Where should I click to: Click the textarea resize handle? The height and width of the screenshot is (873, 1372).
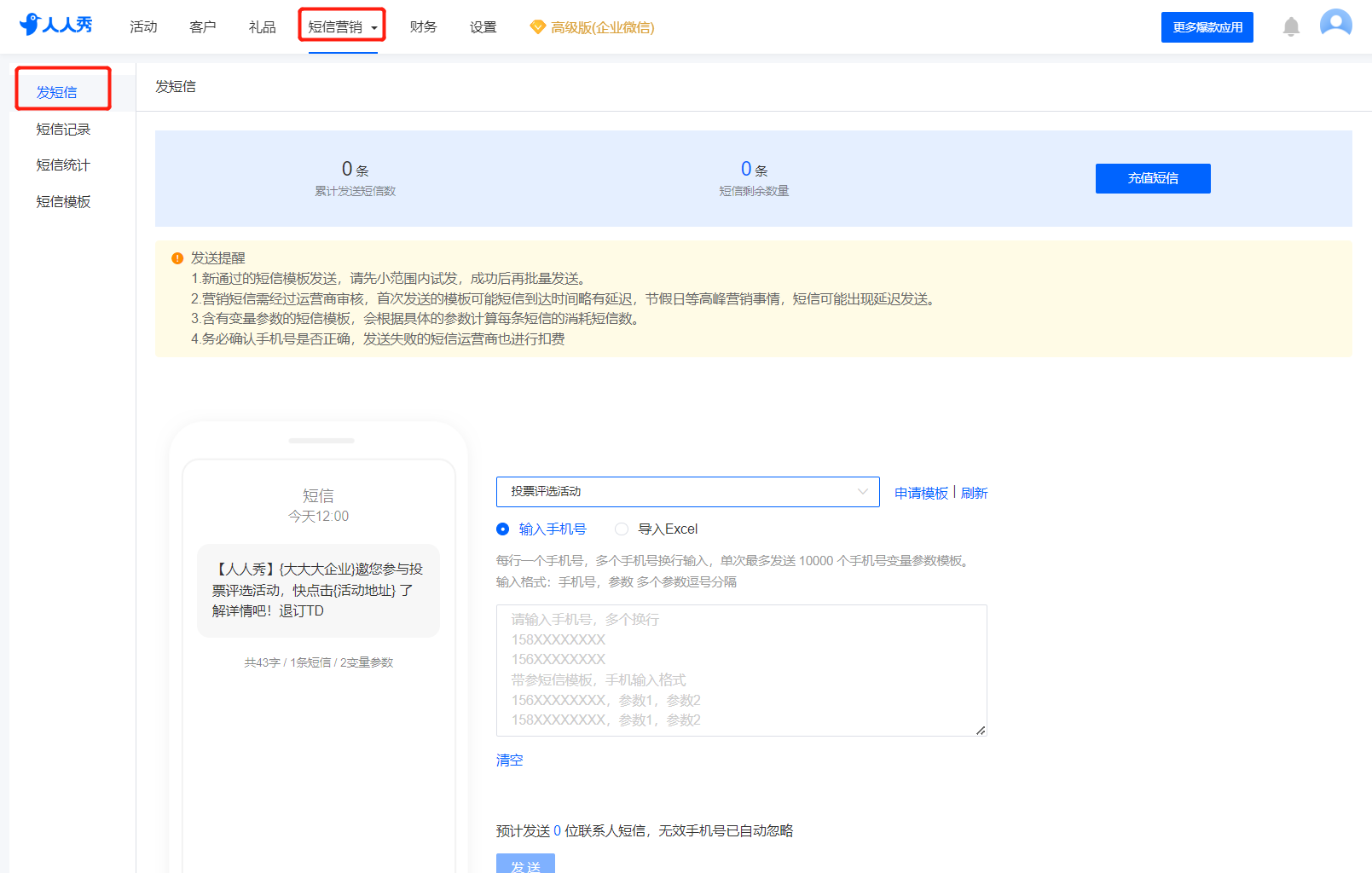pos(981,730)
